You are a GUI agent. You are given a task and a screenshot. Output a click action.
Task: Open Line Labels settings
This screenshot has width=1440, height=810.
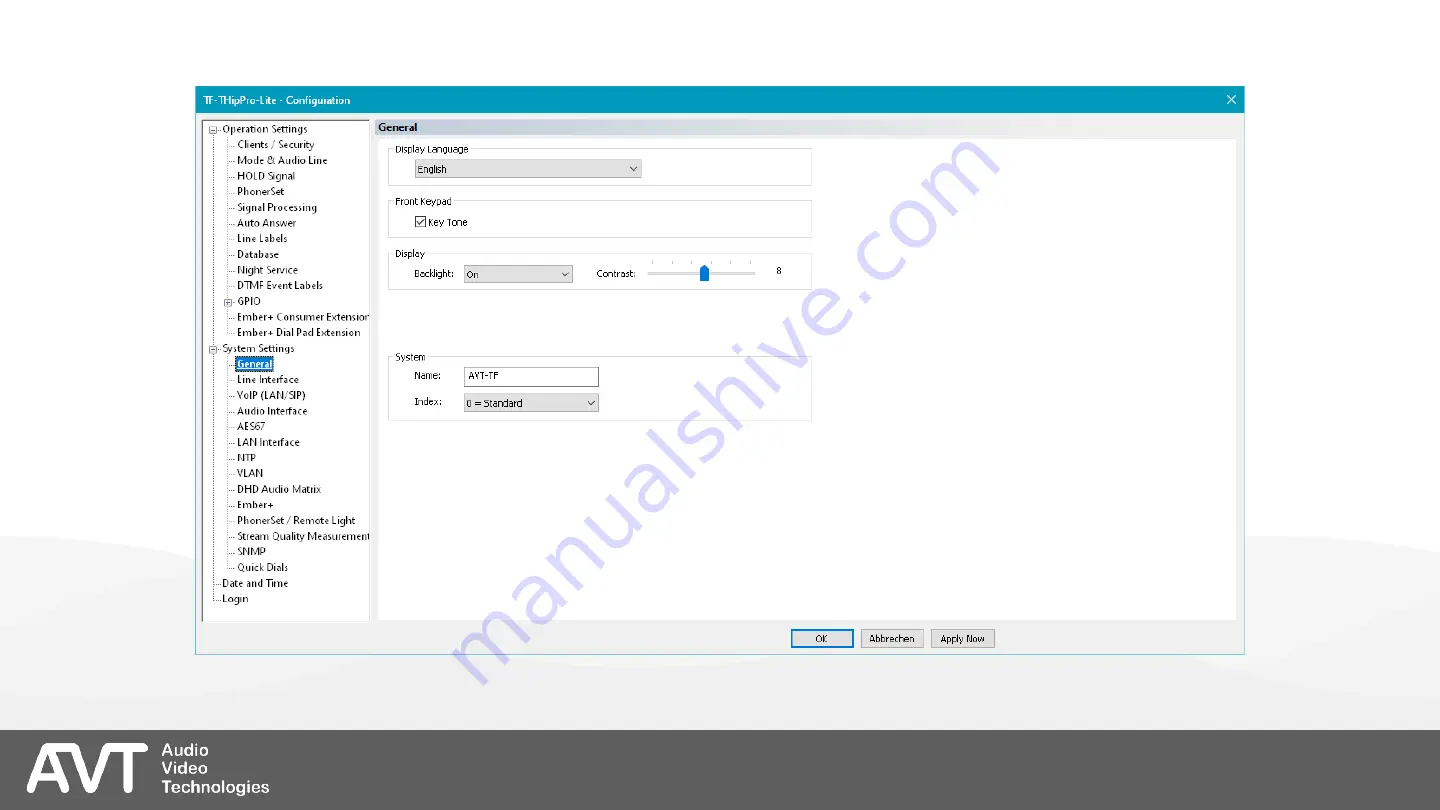(x=262, y=238)
